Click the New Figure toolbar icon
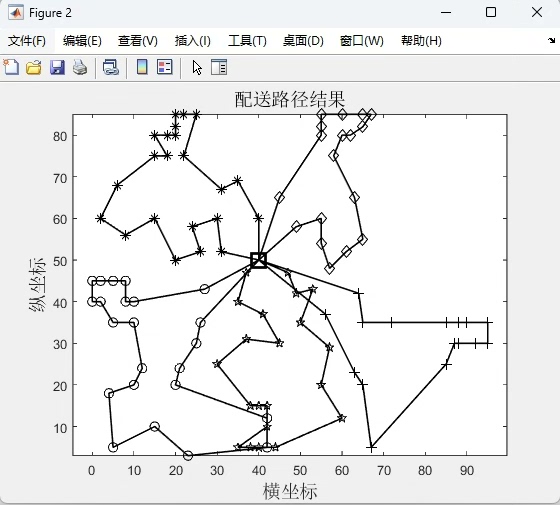 (x=11, y=67)
